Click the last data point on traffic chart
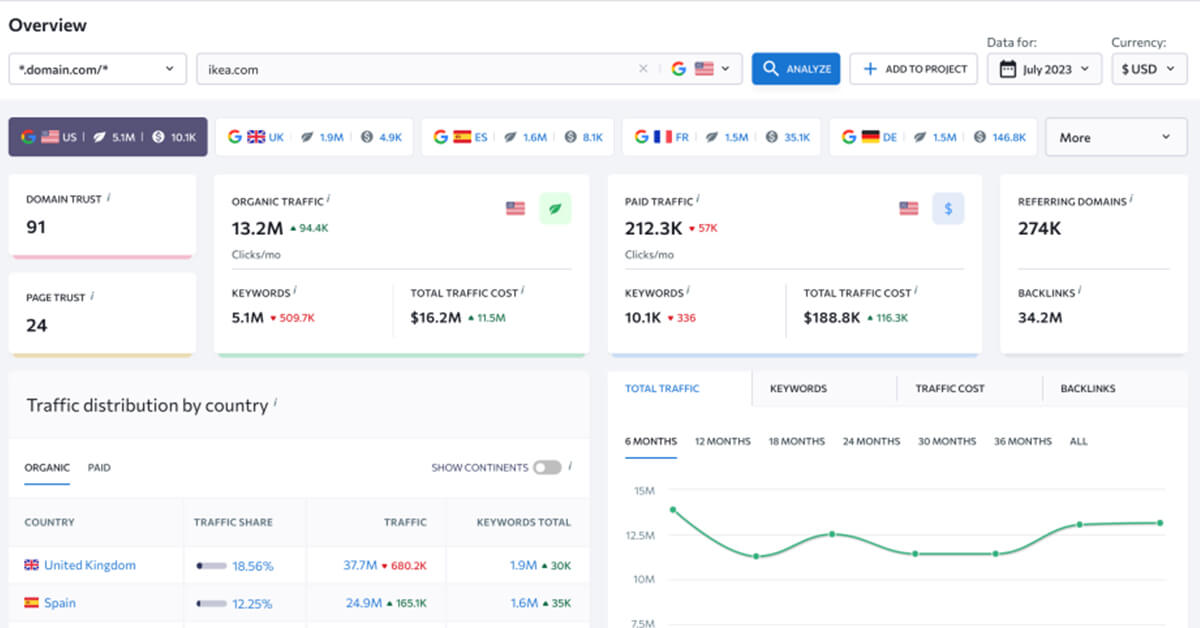This screenshot has height=628, width=1200. [1160, 523]
